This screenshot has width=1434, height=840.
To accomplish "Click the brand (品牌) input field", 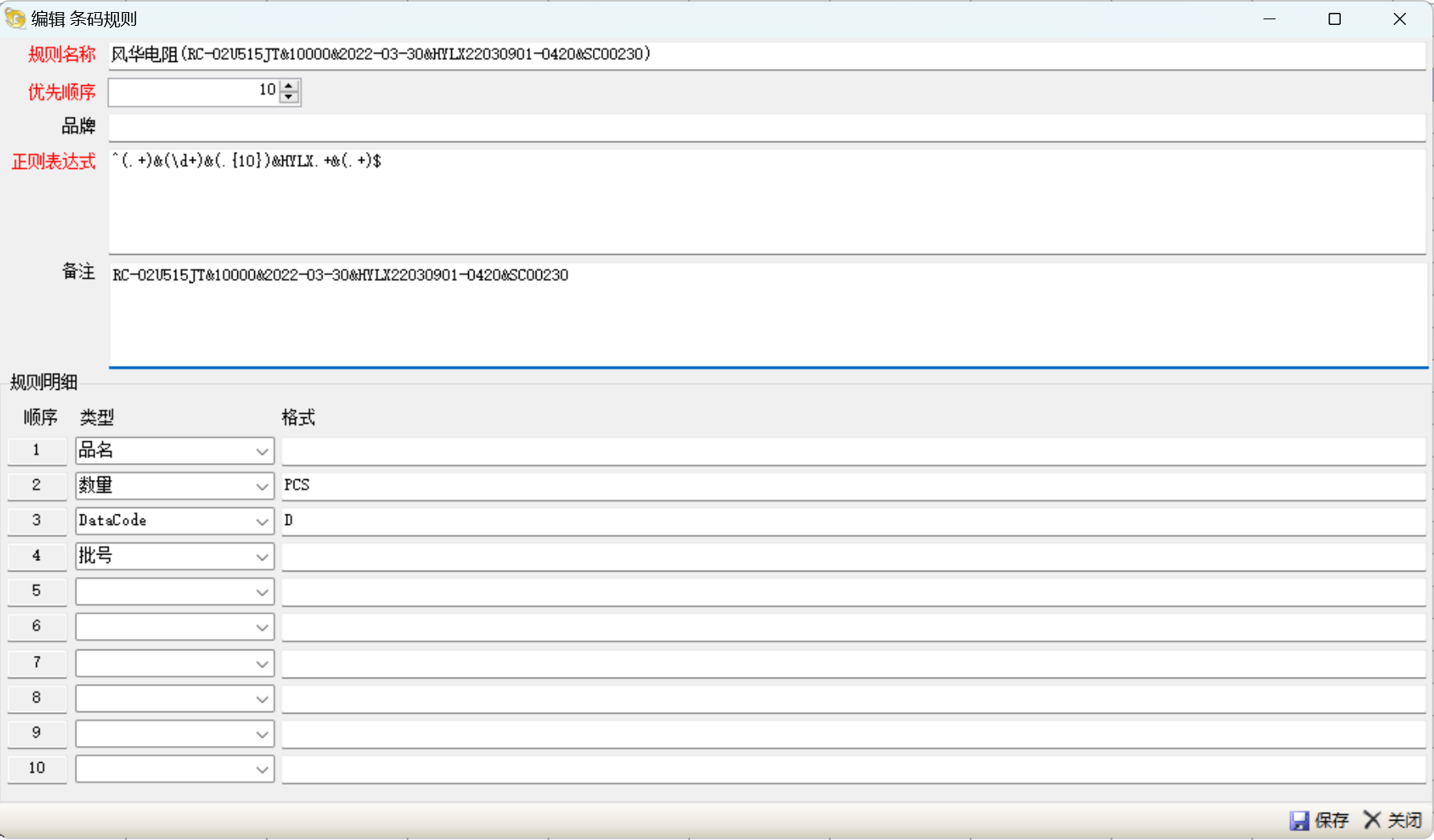I will (x=766, y=127).
